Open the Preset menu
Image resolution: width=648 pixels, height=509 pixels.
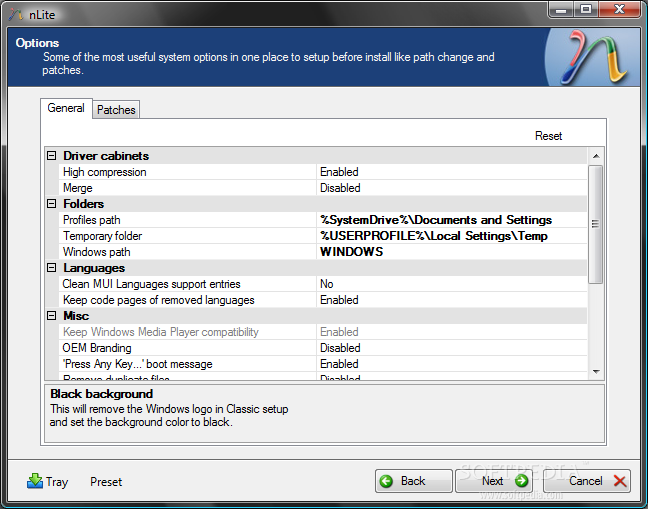point(106,482)
